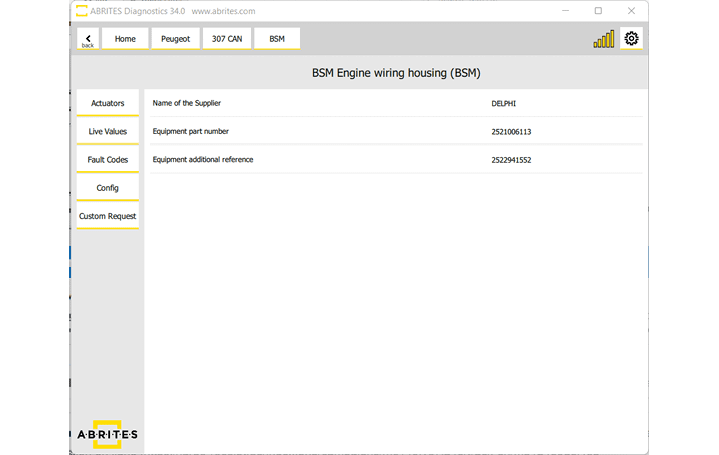The height and width of the screenshot is (455, 719).
Task: View Fault Codes
Action: click(108, 160)
